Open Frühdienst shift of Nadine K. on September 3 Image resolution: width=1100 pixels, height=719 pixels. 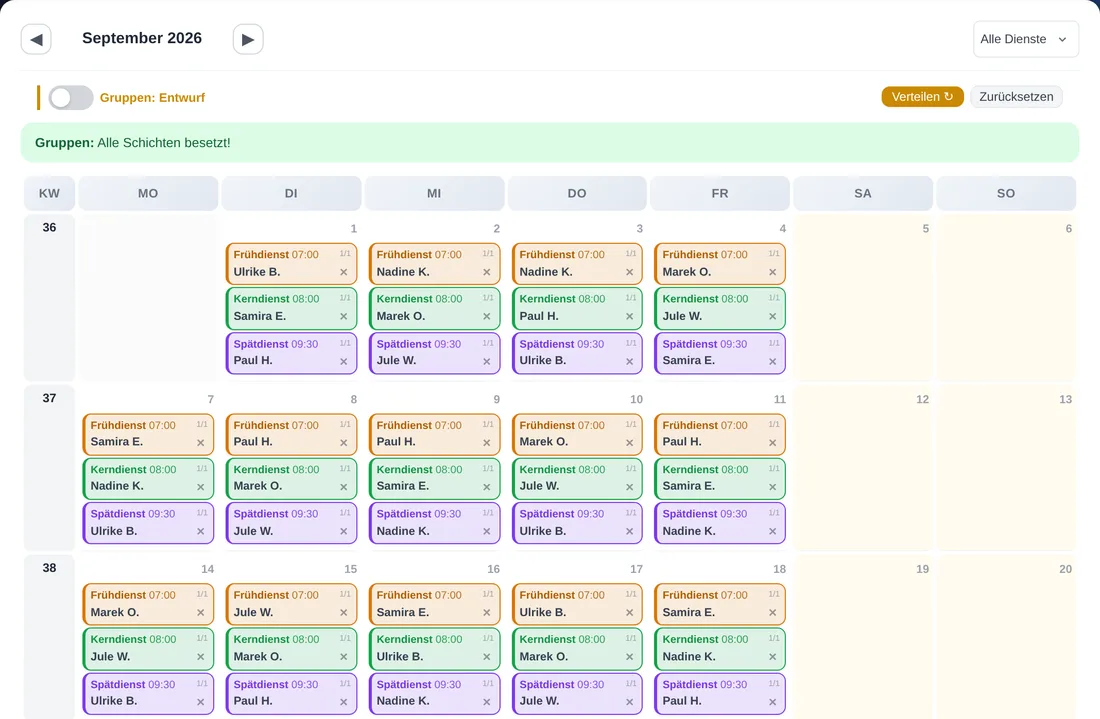click(x=577, y=264)
